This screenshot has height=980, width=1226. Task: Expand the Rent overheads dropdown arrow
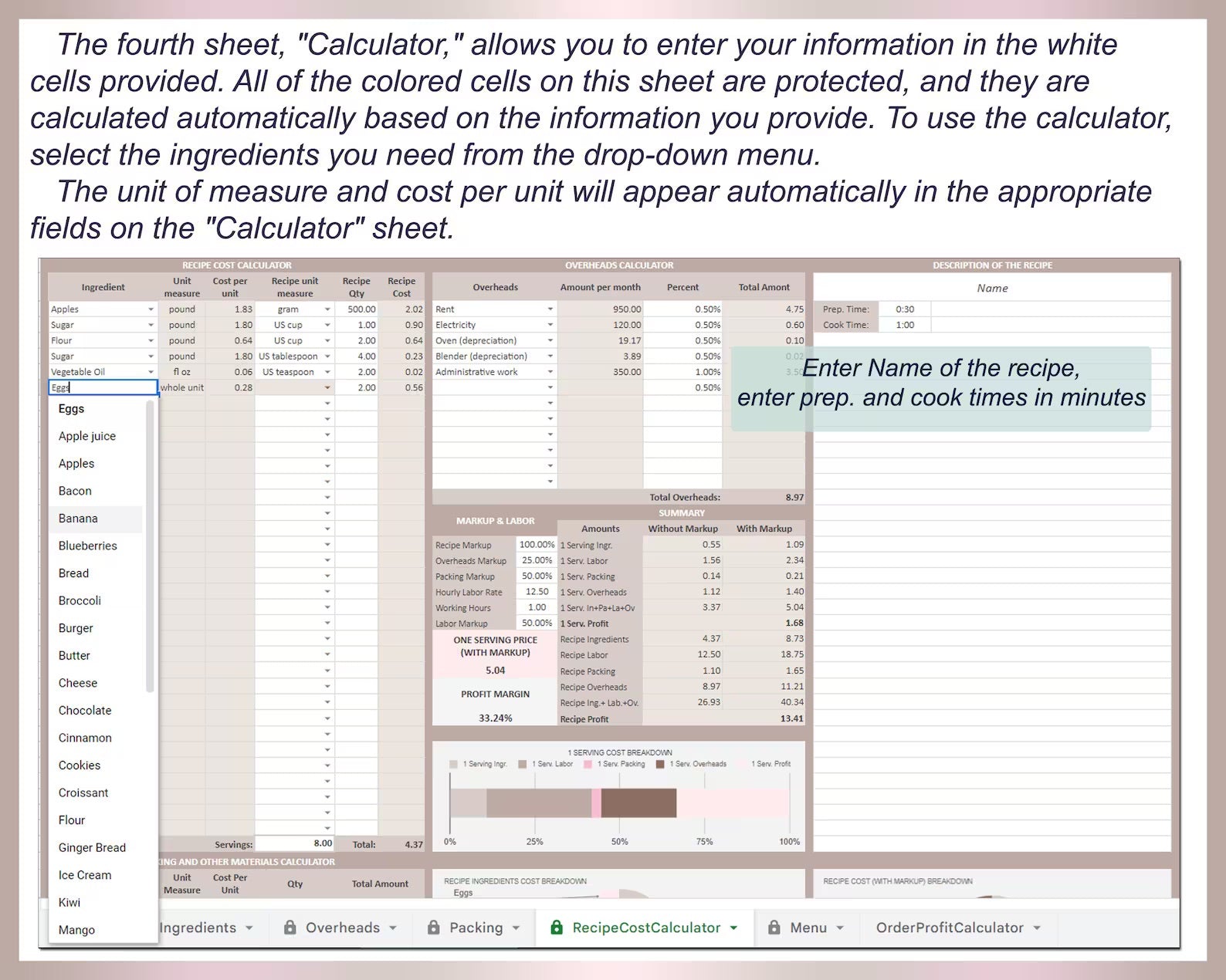pos(550,309)
